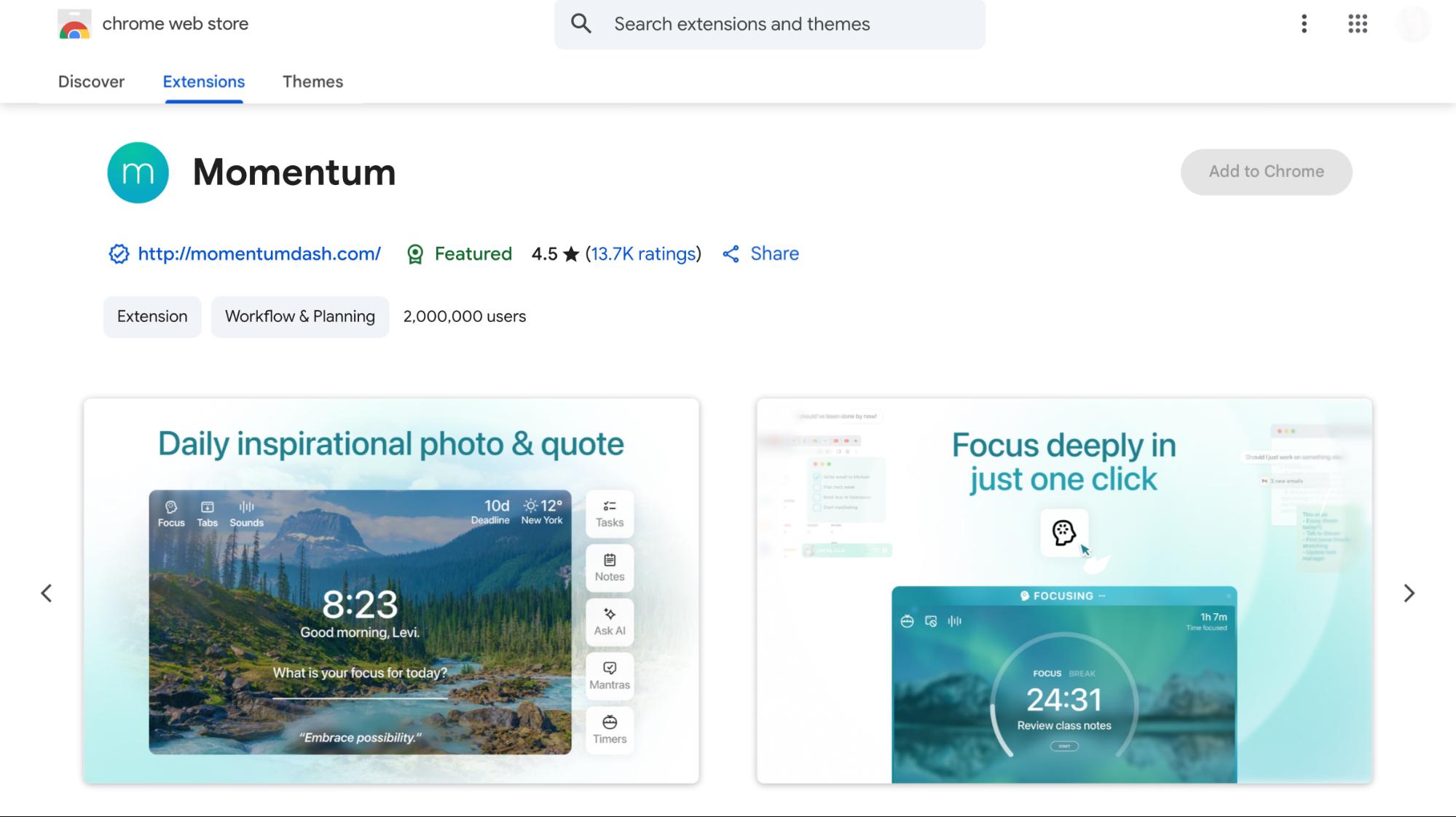Click the Workflow & Planning chip
Viewport: 1456px width, 817px height.
point(300,317)
